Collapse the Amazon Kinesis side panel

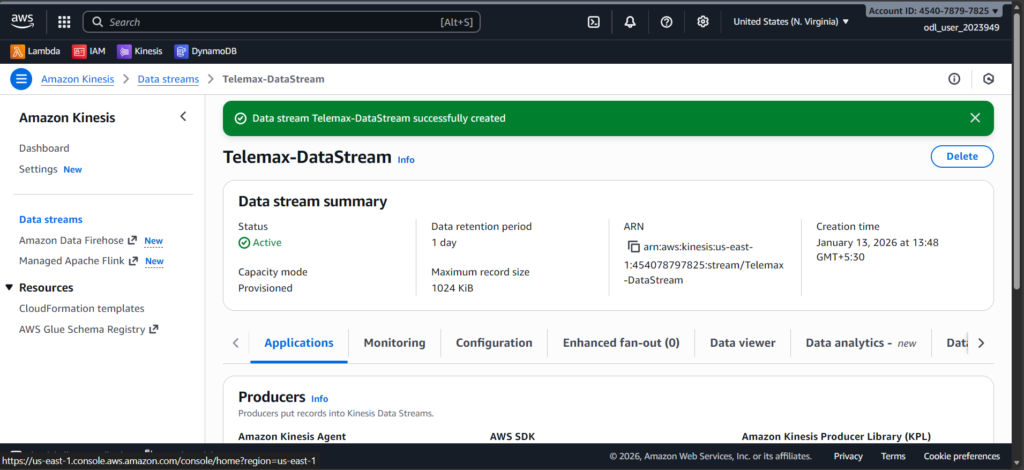pyautogui.click(x=183, y=117)
